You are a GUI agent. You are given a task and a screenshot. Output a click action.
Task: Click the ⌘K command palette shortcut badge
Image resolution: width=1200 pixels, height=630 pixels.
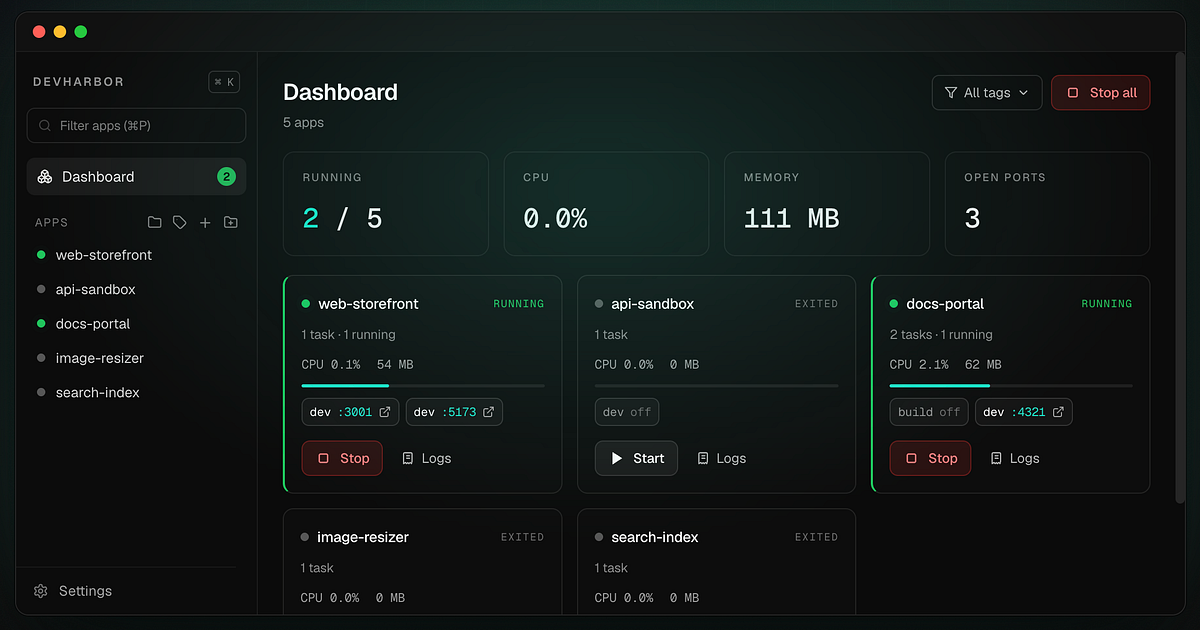click(x=224, y=82)
